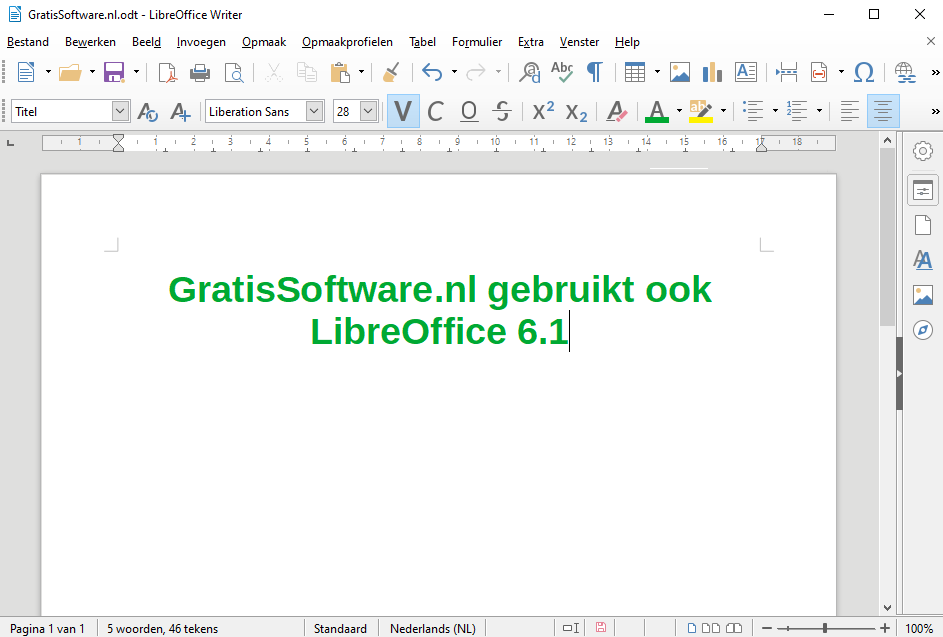The image size is (943, 637).
Task: Open Find and Replace tool
Action: coord(530,72)
